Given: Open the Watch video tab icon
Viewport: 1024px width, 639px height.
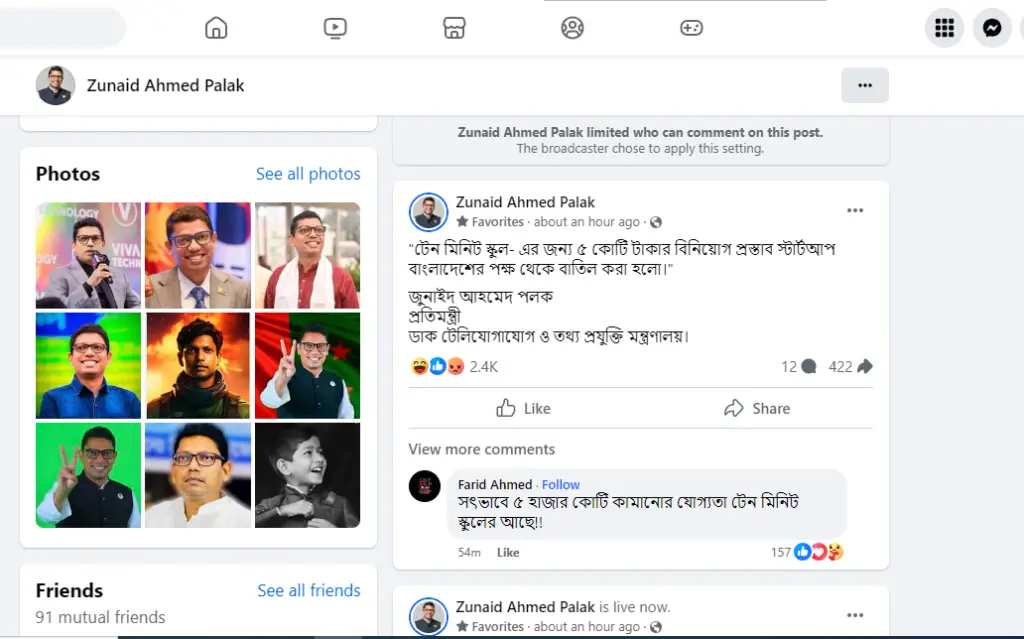Looking at the screenshot, I should point(335,28).
